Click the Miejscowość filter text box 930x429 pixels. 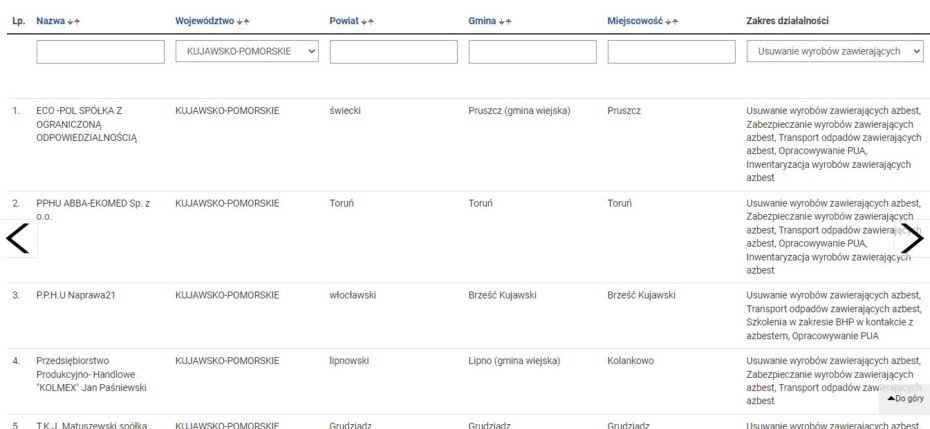click(x=671, y=52)
